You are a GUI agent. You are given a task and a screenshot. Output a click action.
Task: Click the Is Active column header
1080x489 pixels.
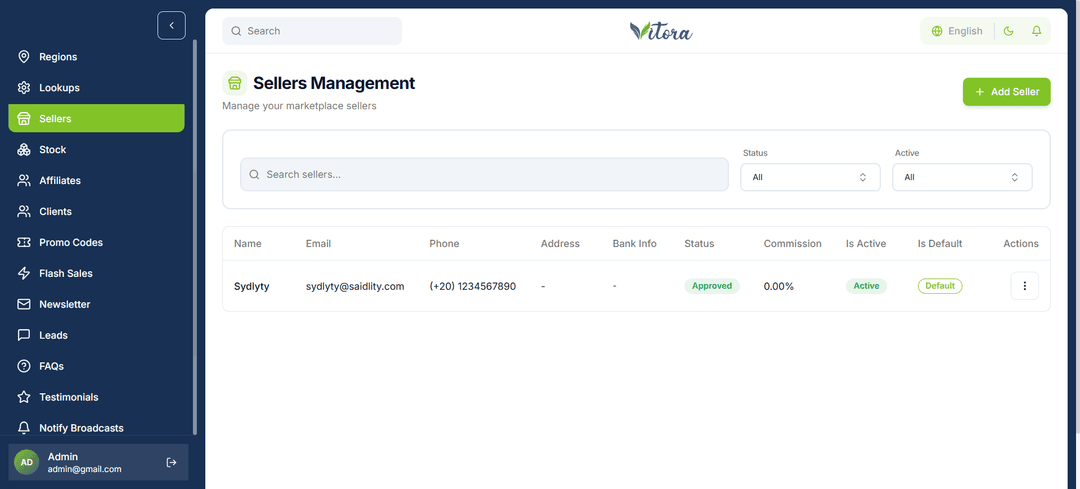pyautogui.click(x=866, y=243)
